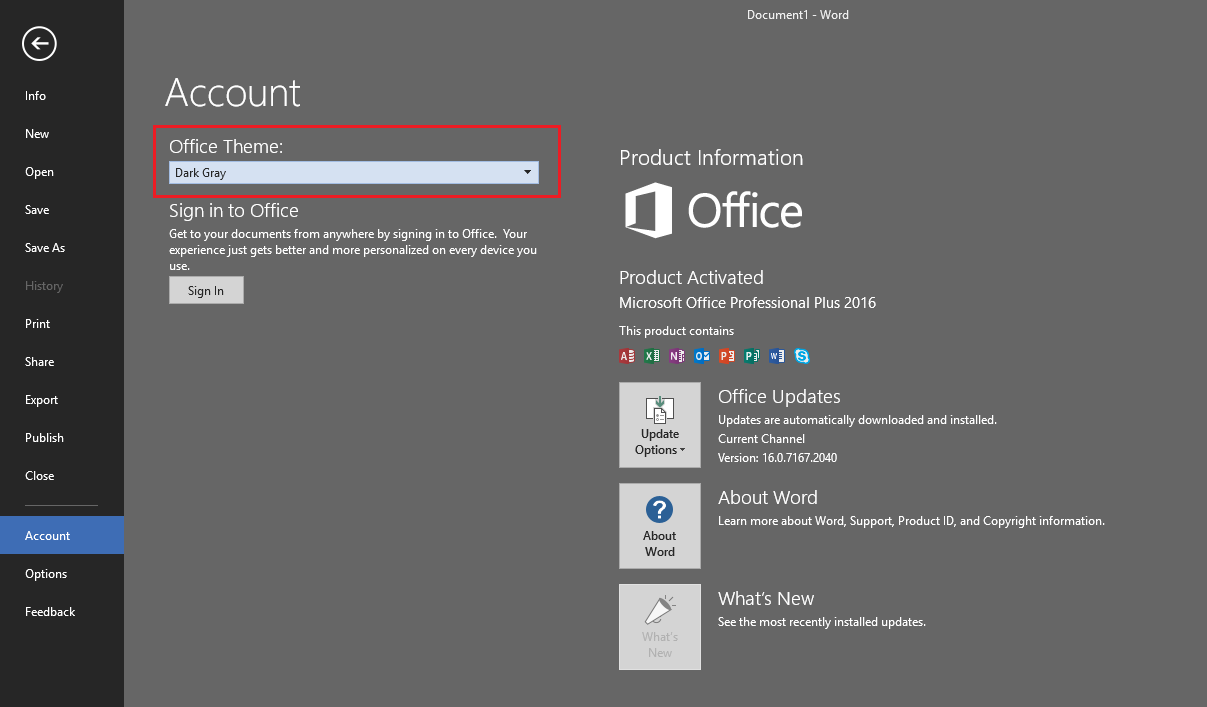Open the Info page in sidebar
This screenshot has width=1207, height=707.
point(62,96)
